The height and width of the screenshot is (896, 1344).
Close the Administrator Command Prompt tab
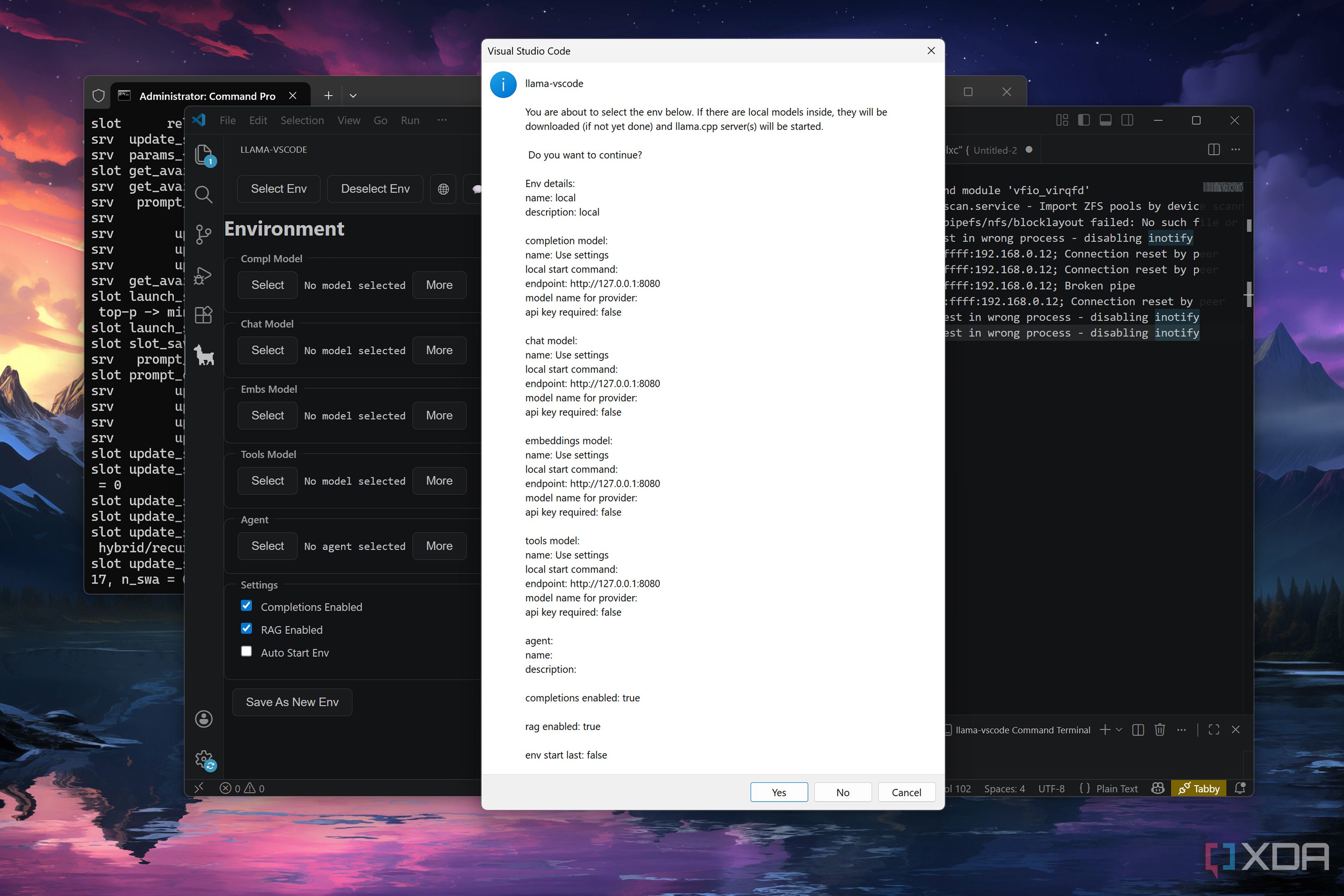pyautogui.click(x=292, y=96)
